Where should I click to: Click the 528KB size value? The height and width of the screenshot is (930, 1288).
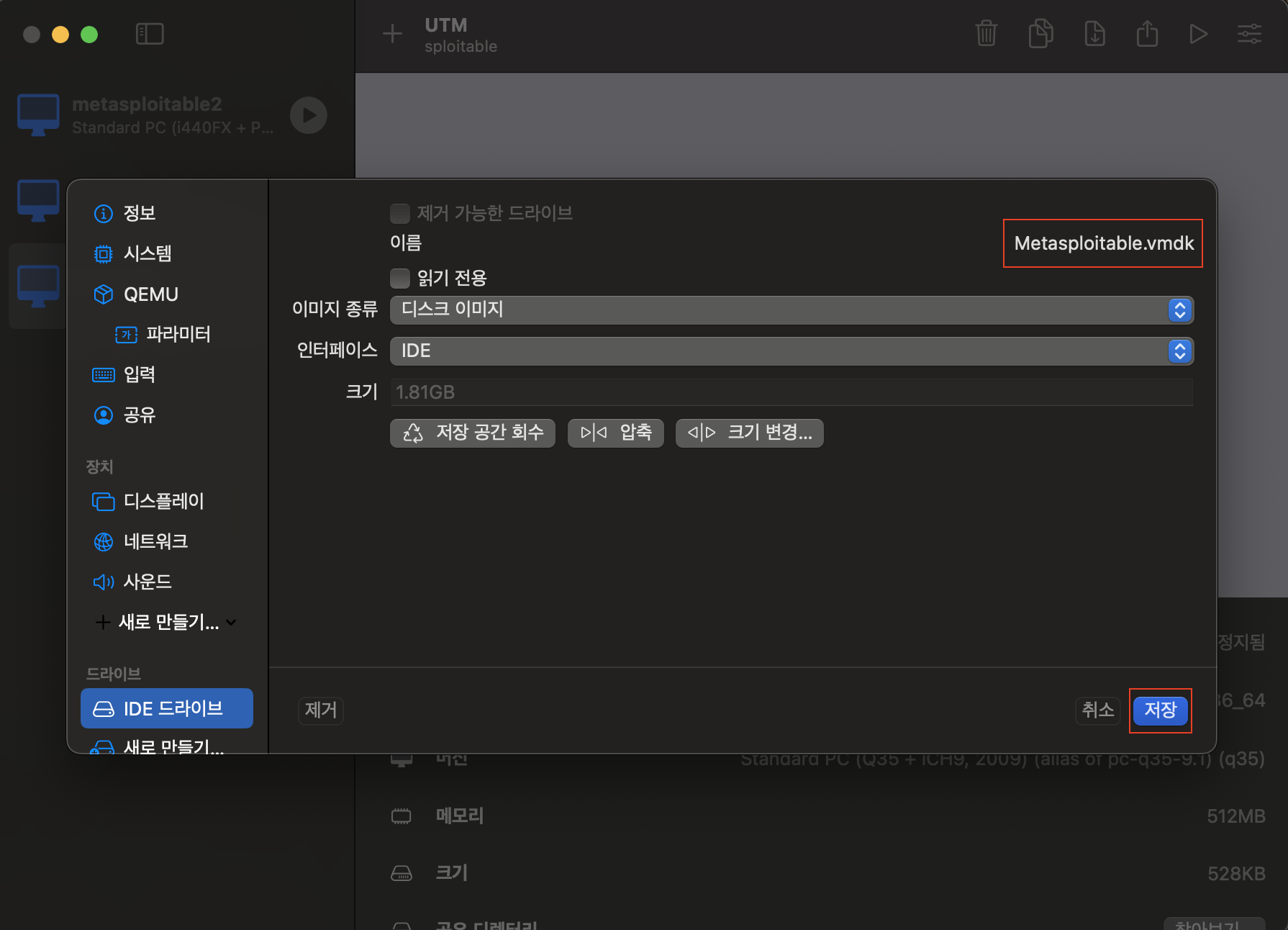pyautogui.click(x=1235, y=874)
